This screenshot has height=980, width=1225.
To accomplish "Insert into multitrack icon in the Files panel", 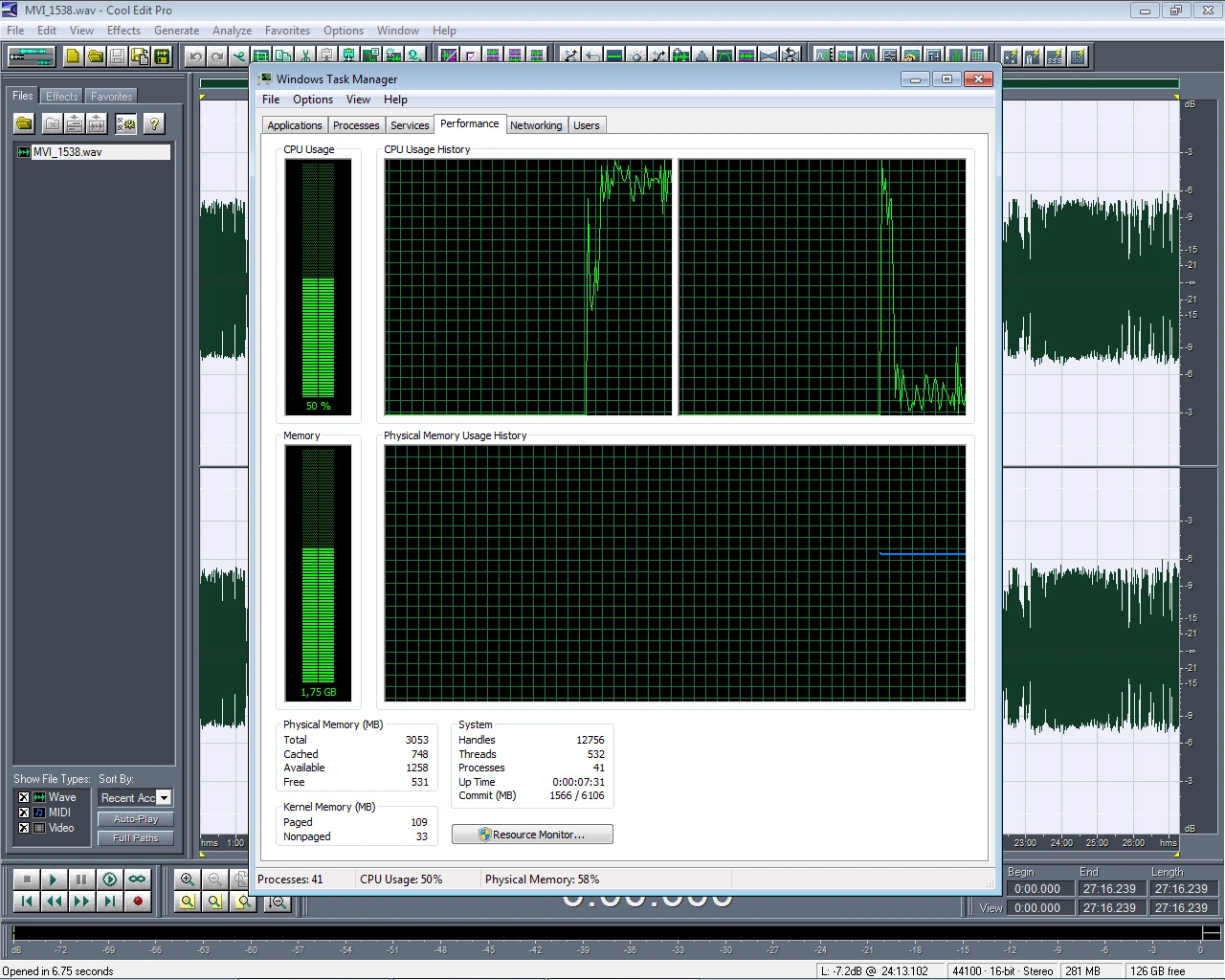I will point(75,123).
